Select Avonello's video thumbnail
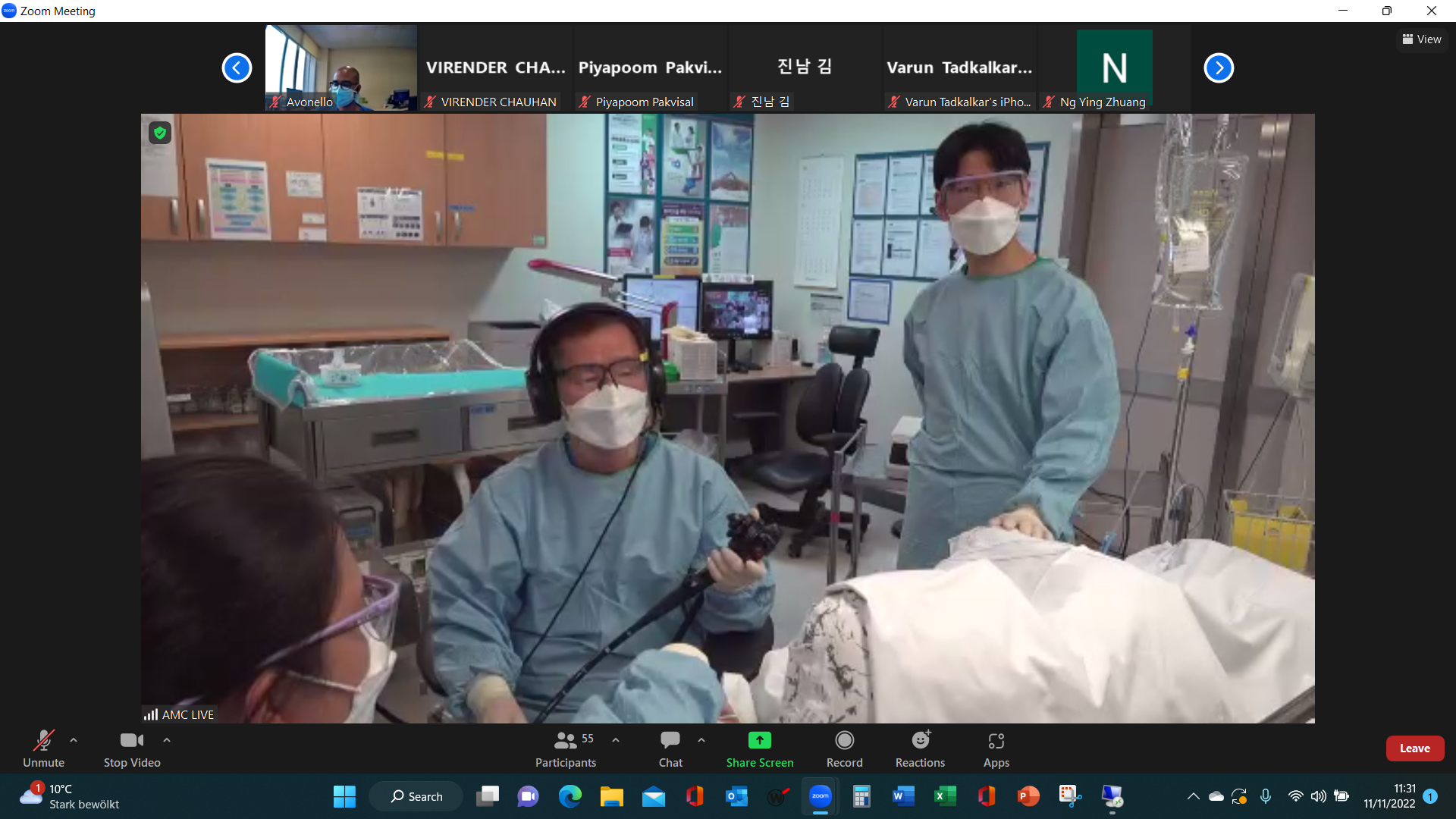The height and width of the screenshot is (819, 1456). point(341,68)
